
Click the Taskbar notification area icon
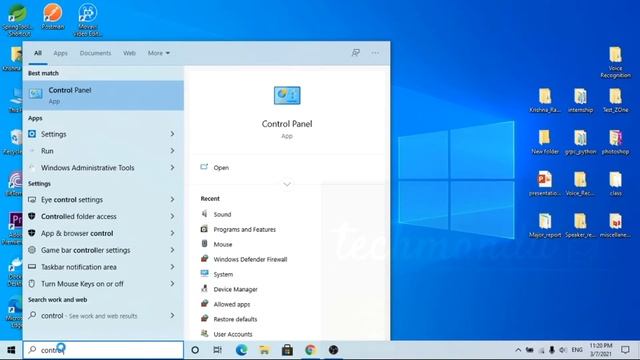[32, 267]
